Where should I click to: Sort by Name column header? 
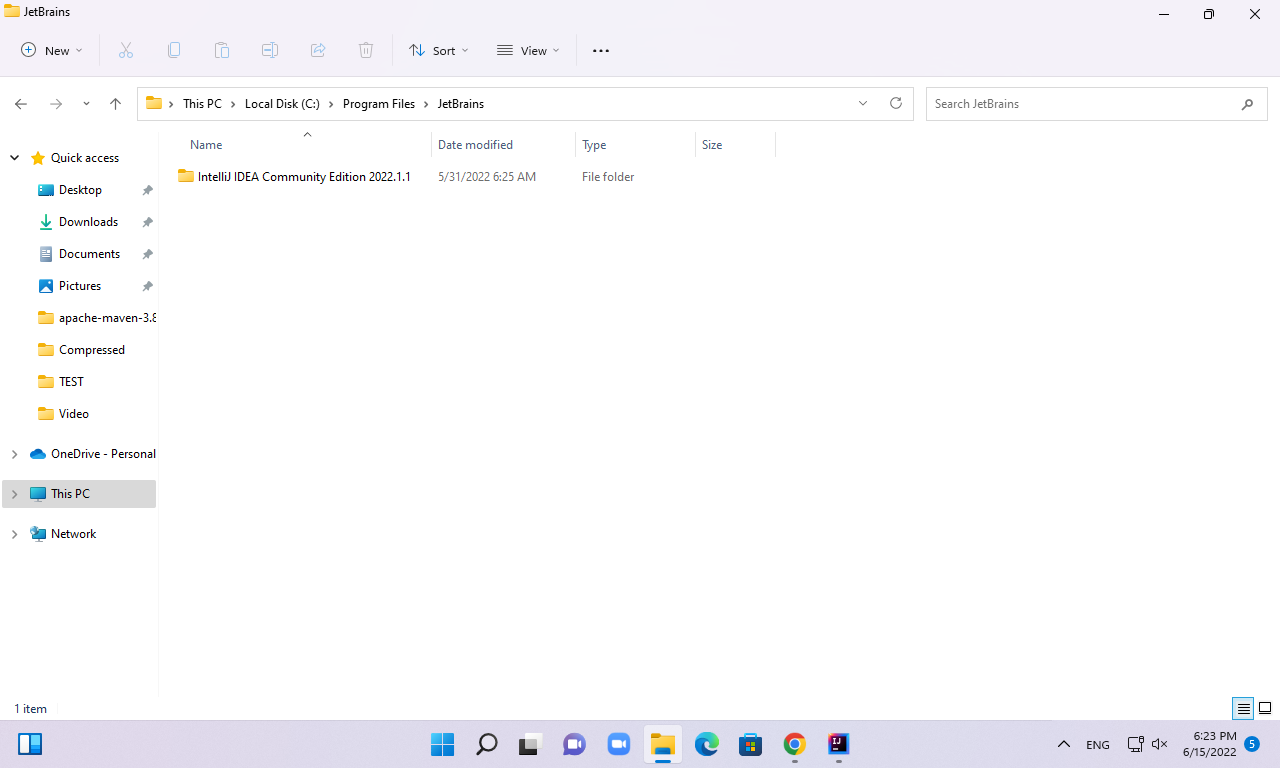point(304,145)
